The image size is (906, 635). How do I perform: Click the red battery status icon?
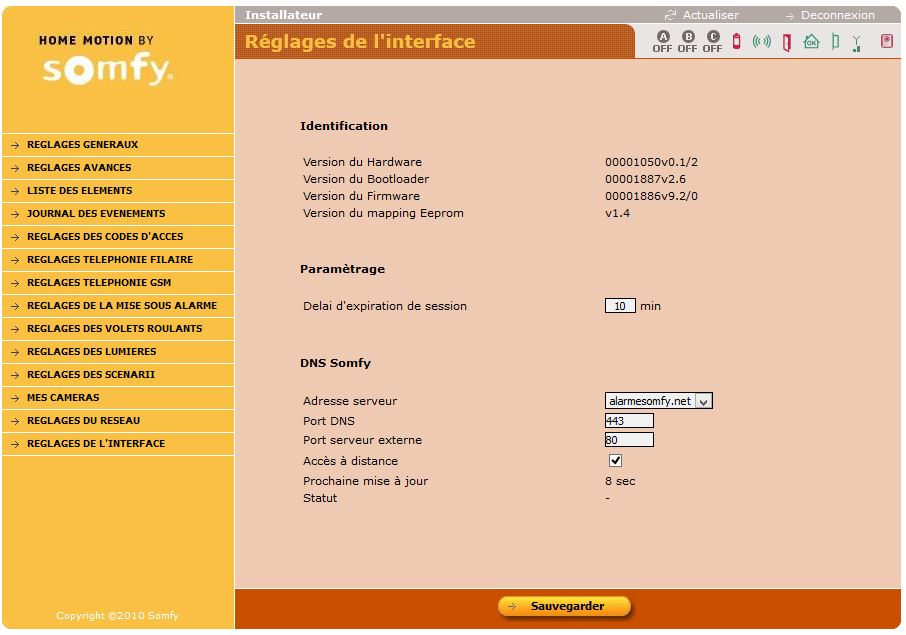[737, 41]
